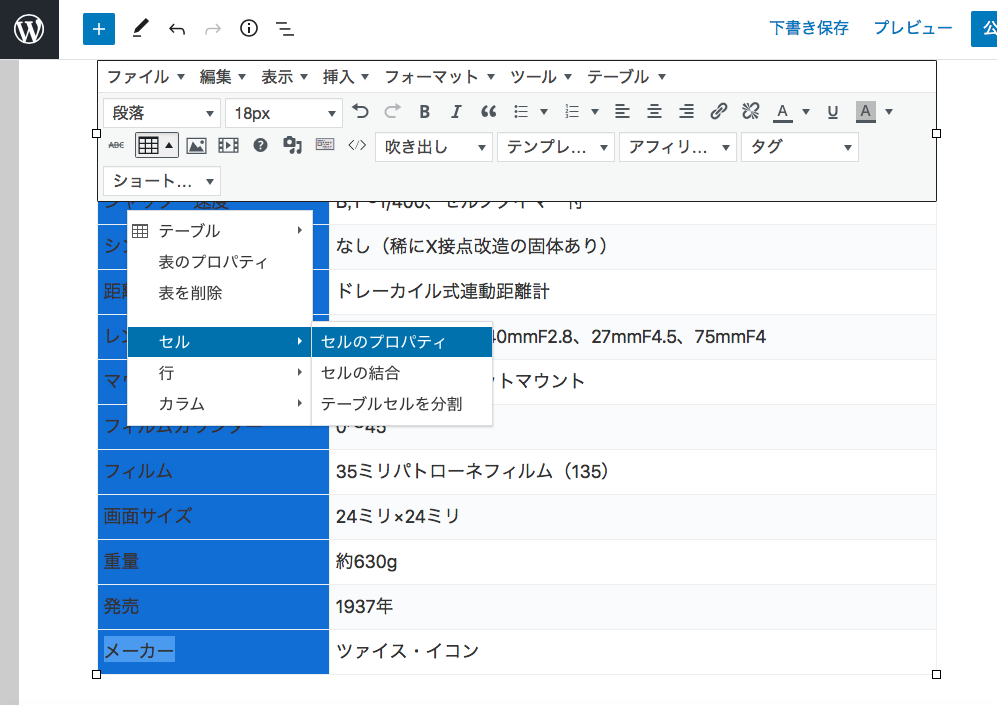Expand bullet list style arrow
Screen dimensions: 997x705
544,112
